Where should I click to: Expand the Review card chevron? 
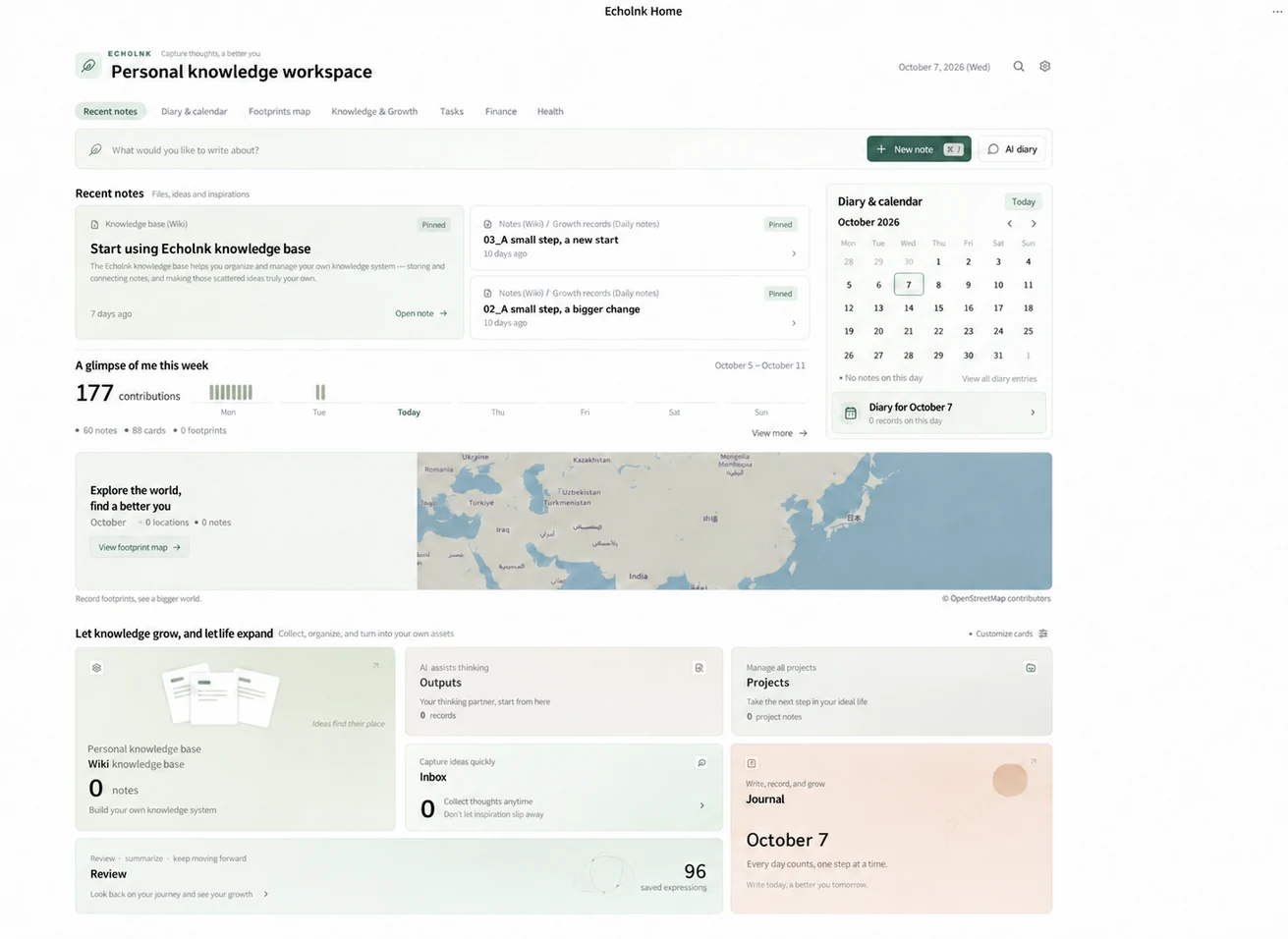tap(266, 894)
